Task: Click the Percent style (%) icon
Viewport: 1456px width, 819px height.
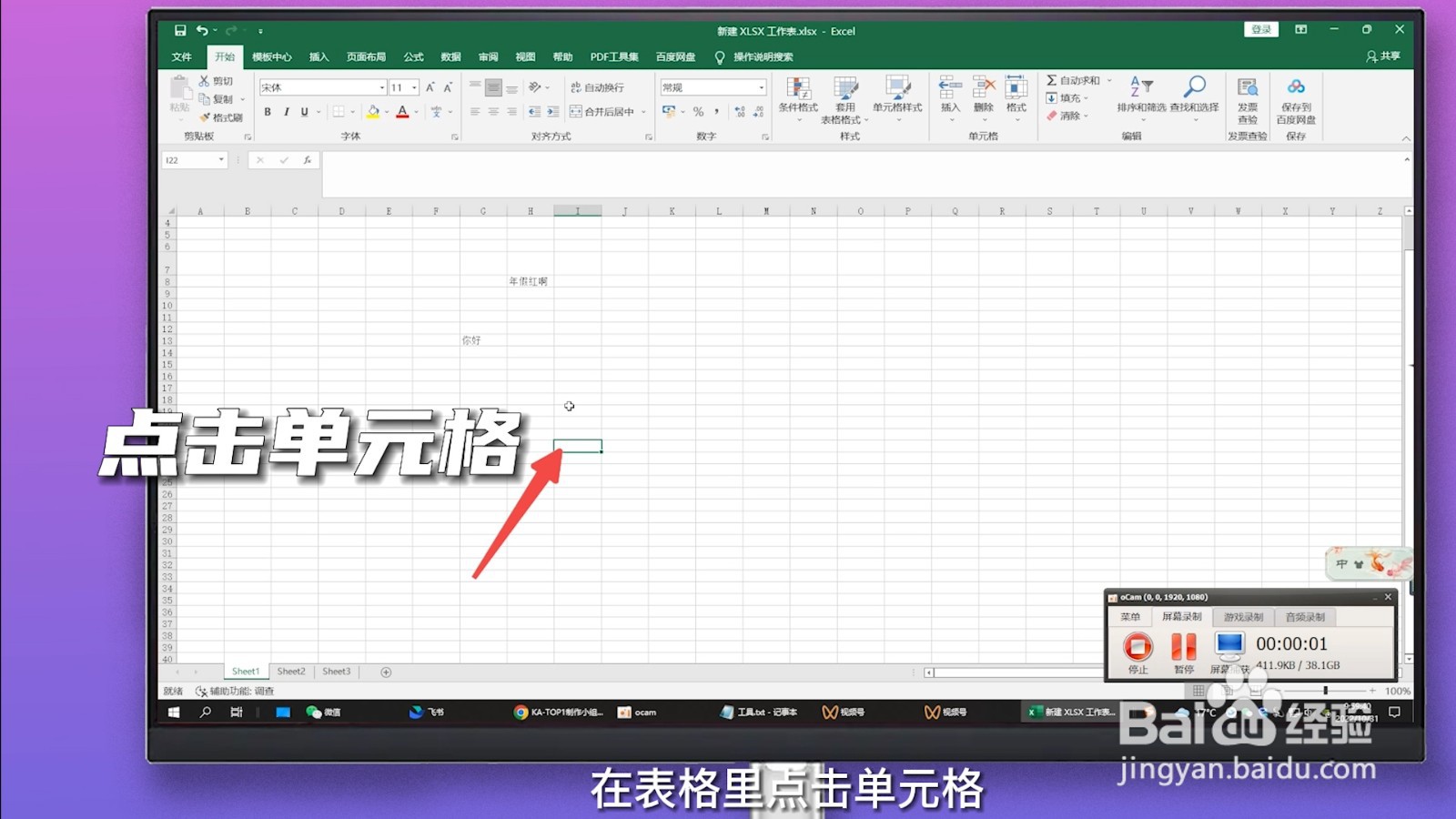Action: [x=698, y=112]
